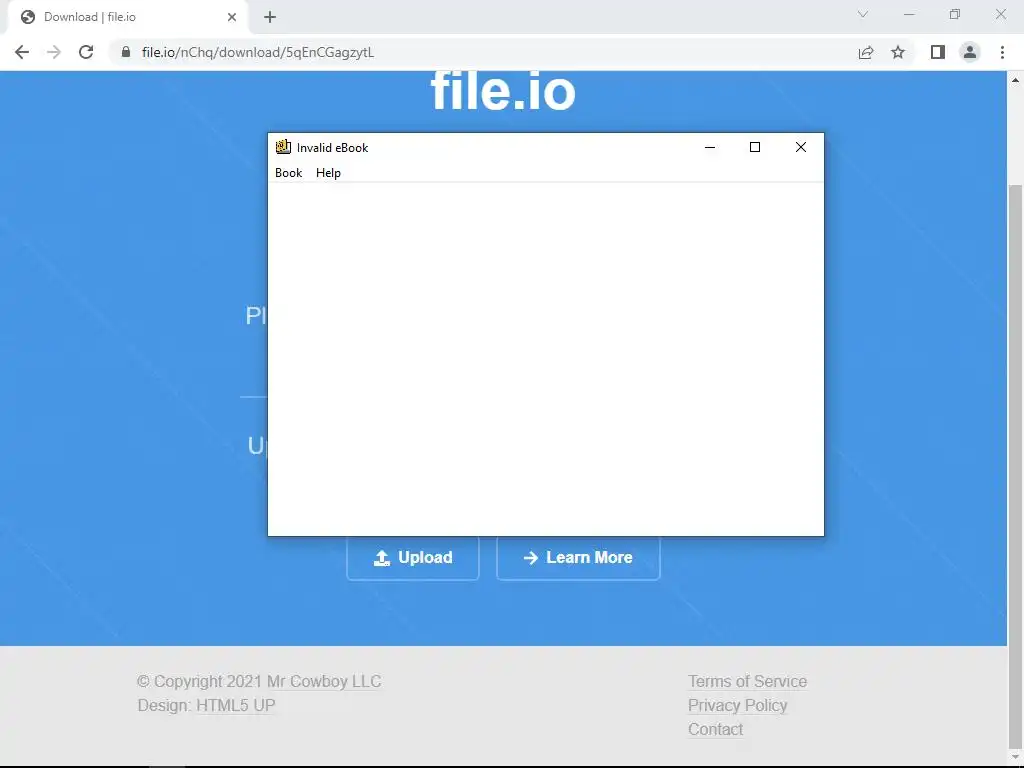Screen dimensions: 1024x768
Task: Open the Book menu in Invalid eBook
Action: click(x=288, y=173)
